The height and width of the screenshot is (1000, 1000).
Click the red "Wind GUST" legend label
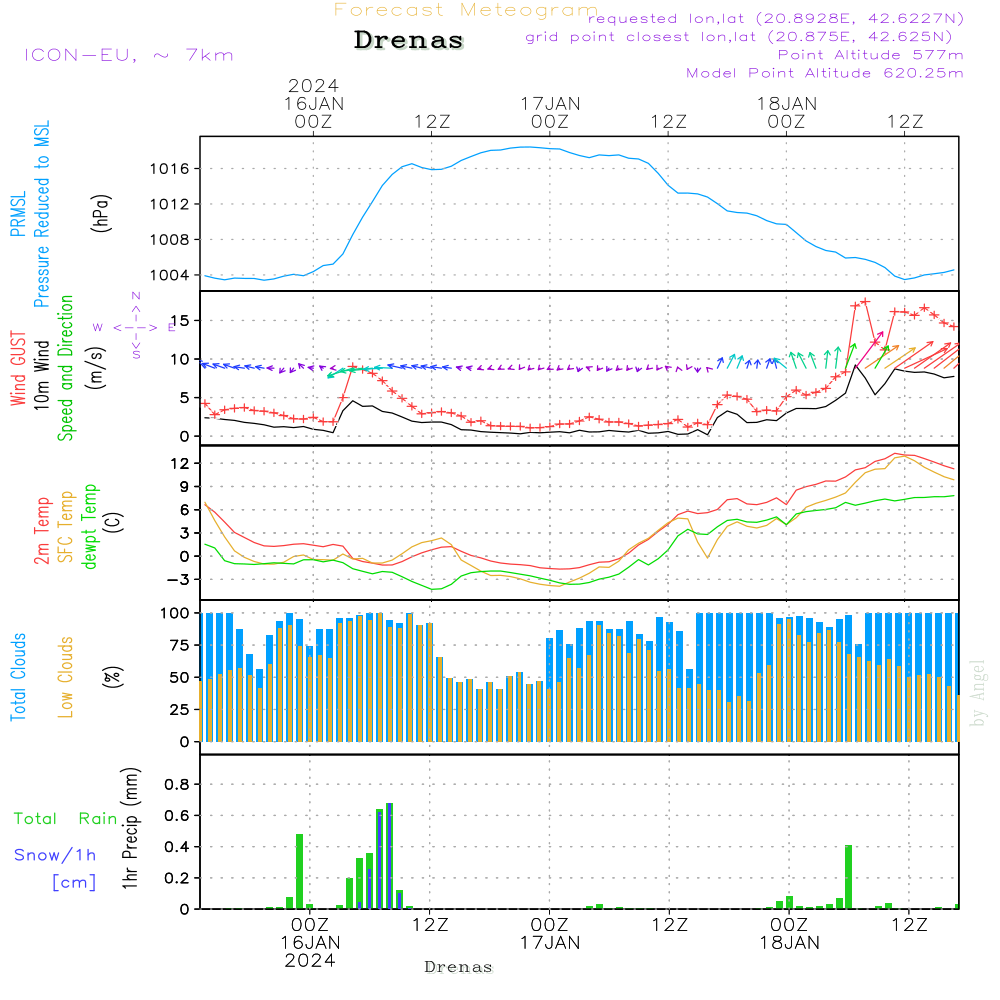coord(18,368)
